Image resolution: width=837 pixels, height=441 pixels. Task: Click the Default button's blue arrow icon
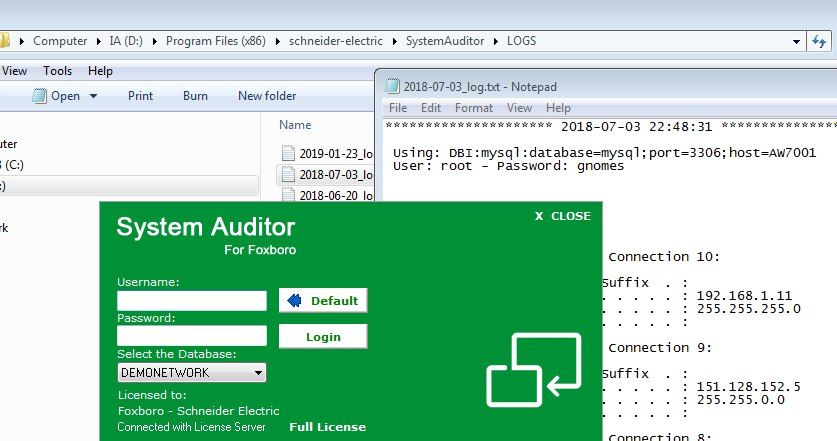click(x=294, y=301)
